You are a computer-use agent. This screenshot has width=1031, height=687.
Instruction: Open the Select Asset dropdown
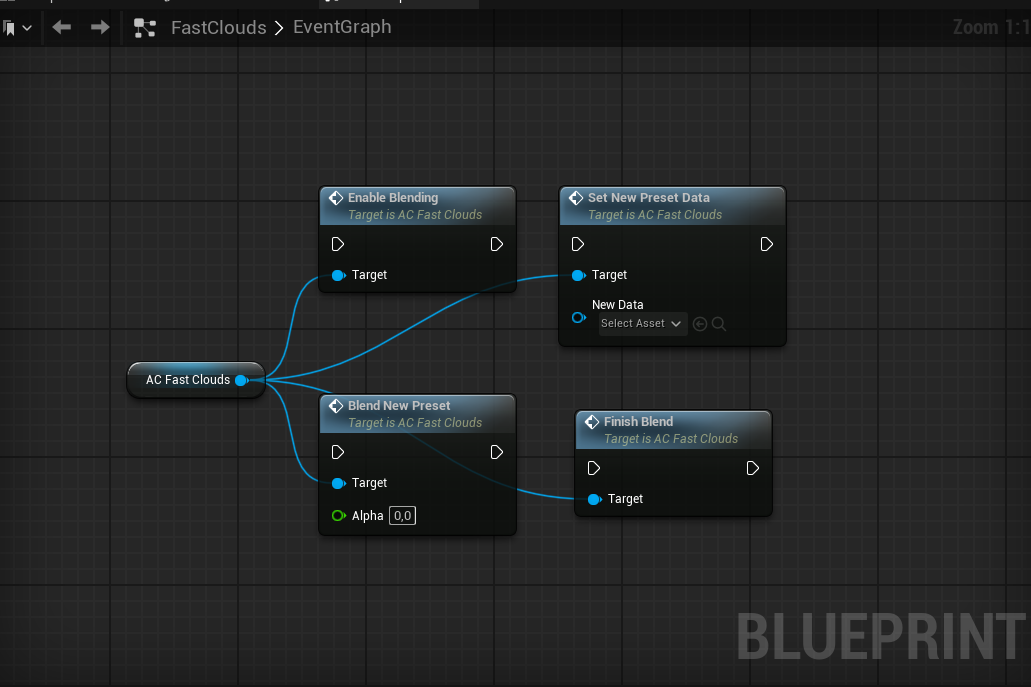(642, 323)
